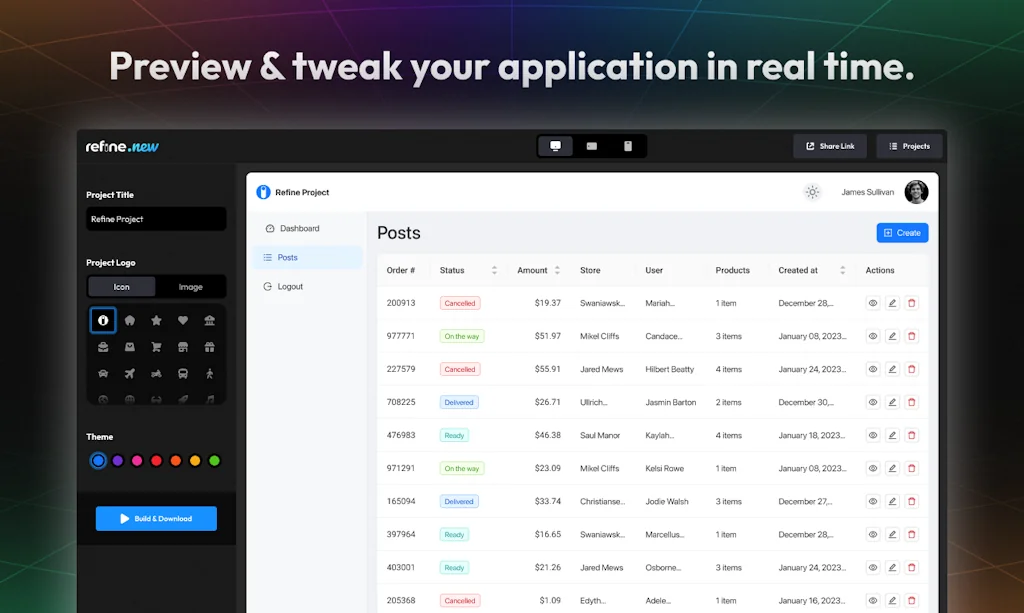The width and height of the screenshot is (1024, 613).
Task: View details of order 977771 with the eye icon
Action: pyautogui.click(x=871, y=336)
